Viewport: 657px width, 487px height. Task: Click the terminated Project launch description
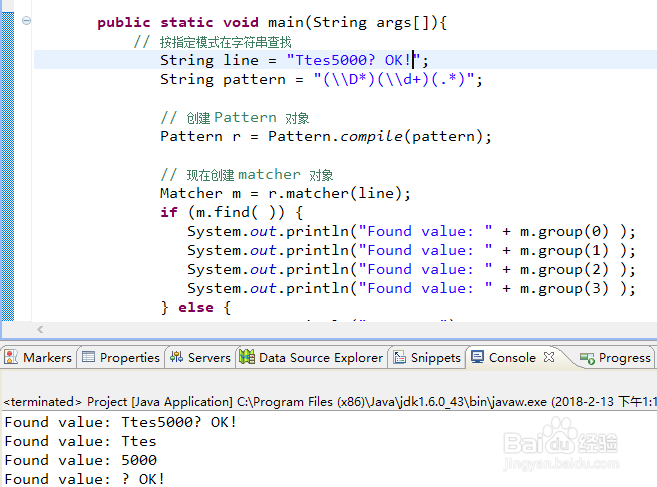330,402
